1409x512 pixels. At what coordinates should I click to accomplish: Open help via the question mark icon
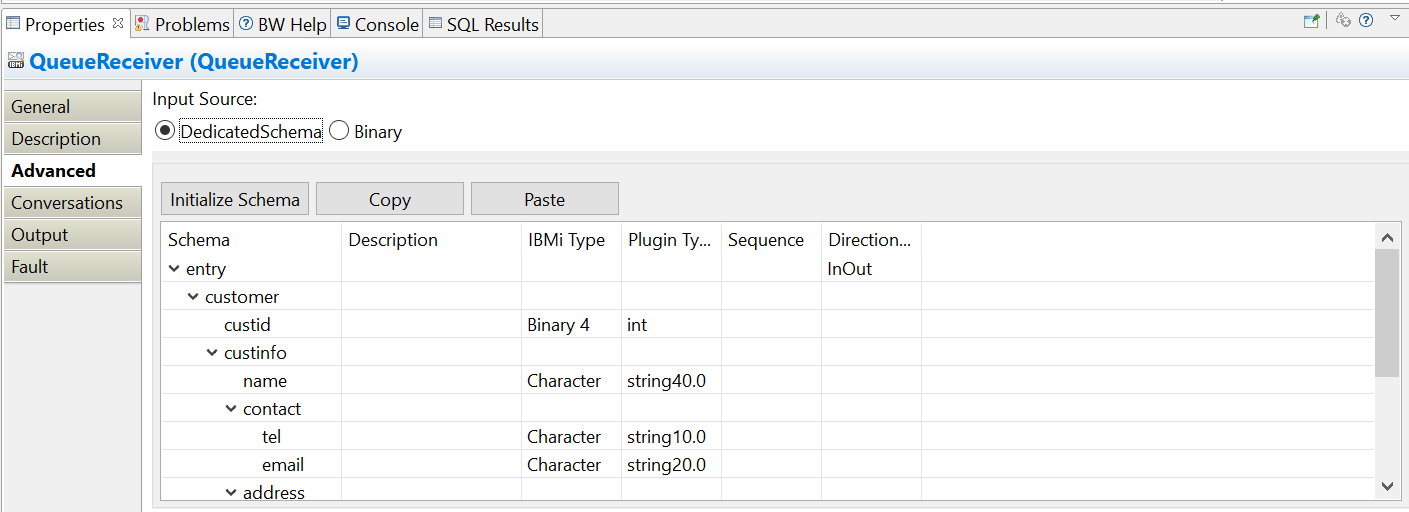[1366, 20]
